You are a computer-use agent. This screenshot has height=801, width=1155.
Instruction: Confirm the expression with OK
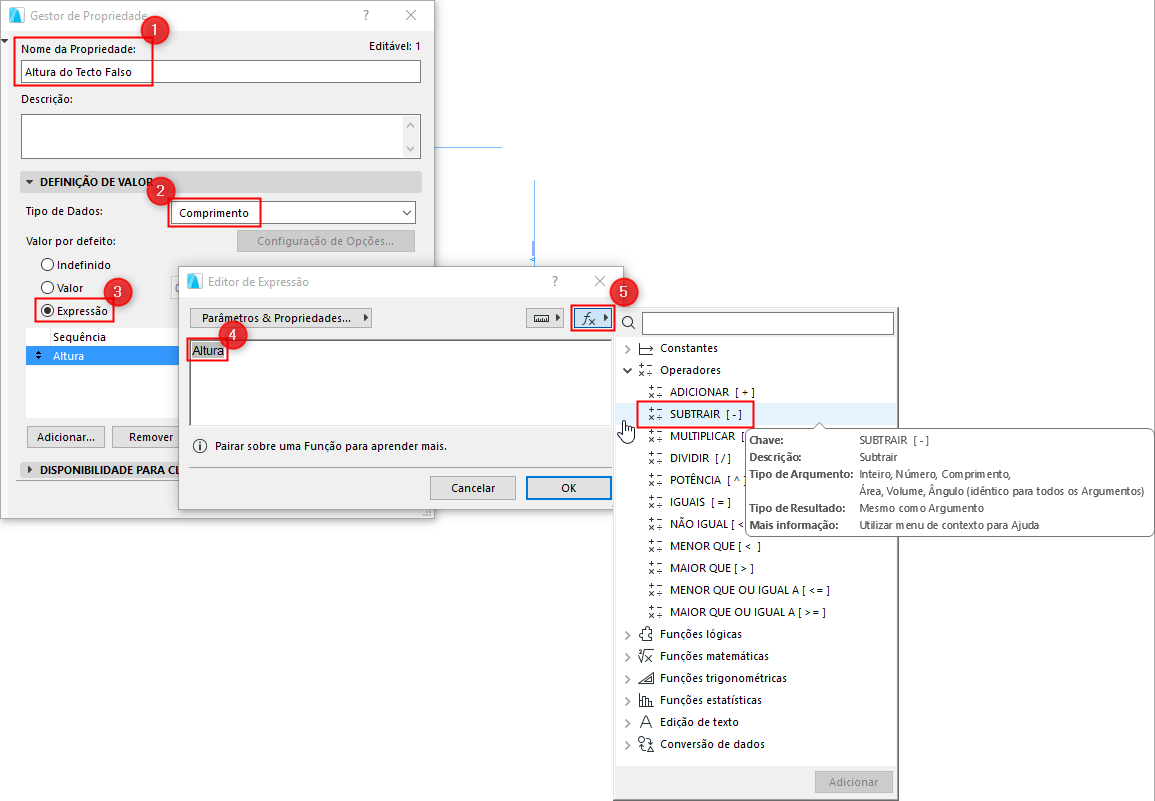568,488
